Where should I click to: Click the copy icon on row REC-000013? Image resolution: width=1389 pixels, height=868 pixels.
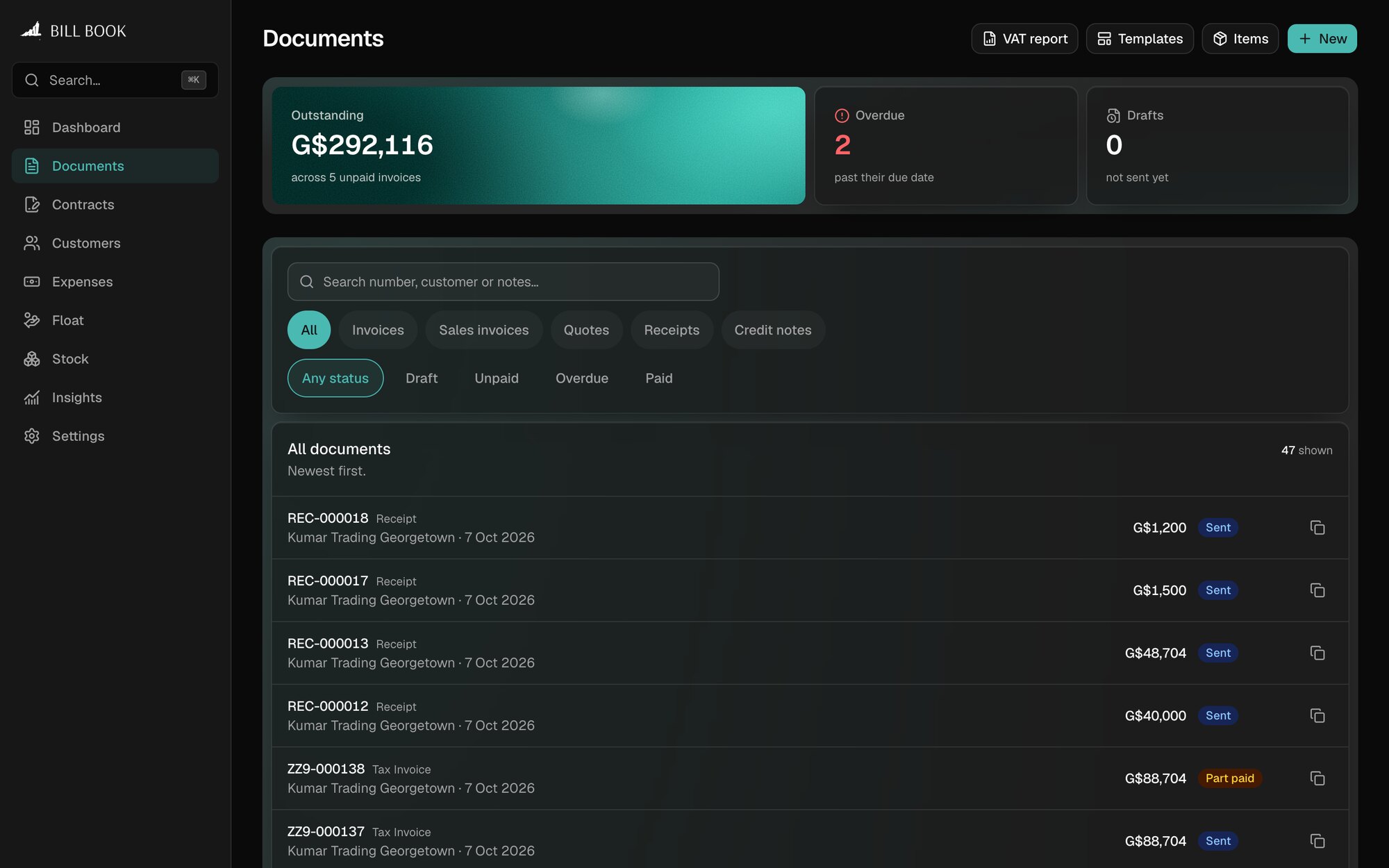point(1317,653)
